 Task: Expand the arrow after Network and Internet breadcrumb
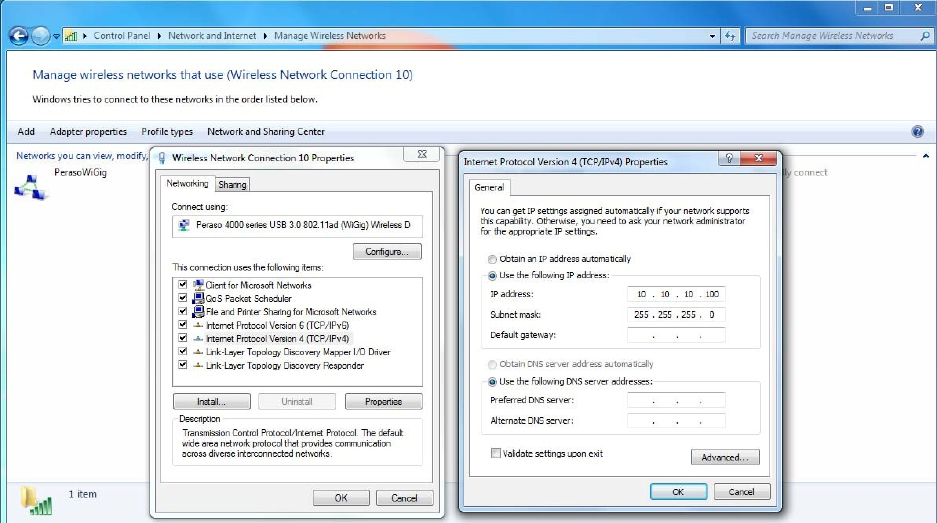click(x=265, y=36)
